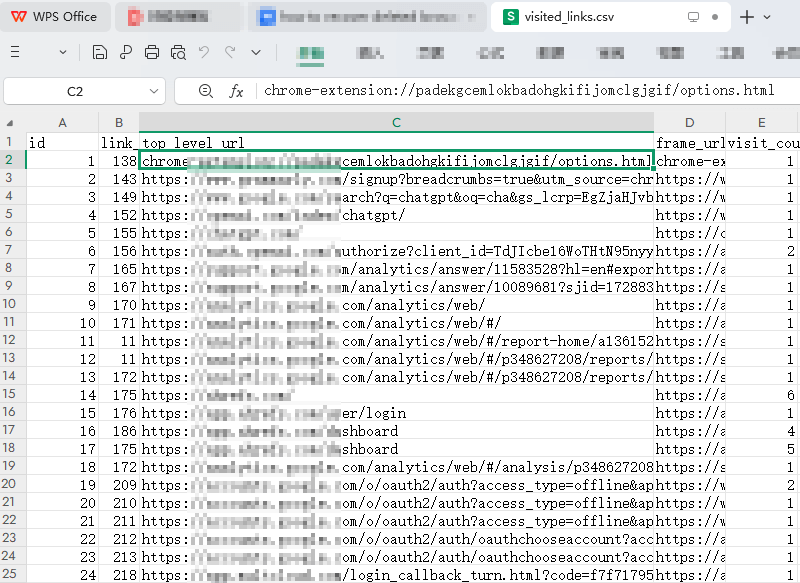The width and height of the screenshot is (800, 583).
Task: Open the dropdown next to hamburger menu
Action: tap(63, 53)
